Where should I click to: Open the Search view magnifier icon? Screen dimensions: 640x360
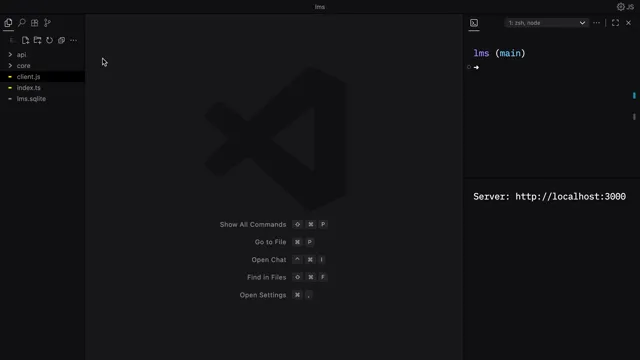pos(22,23)
